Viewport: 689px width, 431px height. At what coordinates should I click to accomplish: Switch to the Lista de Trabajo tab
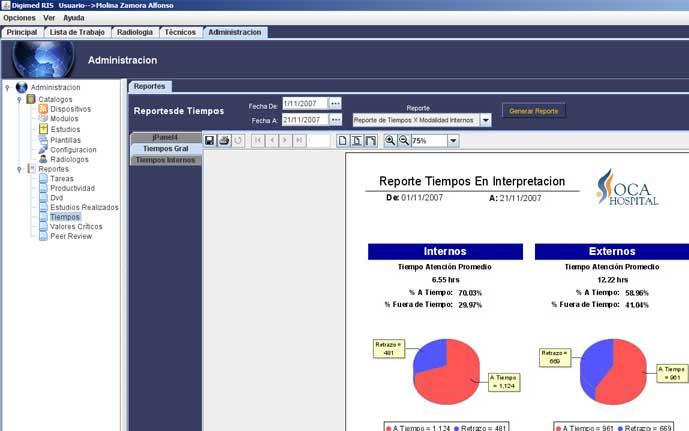tap(77, 32)
